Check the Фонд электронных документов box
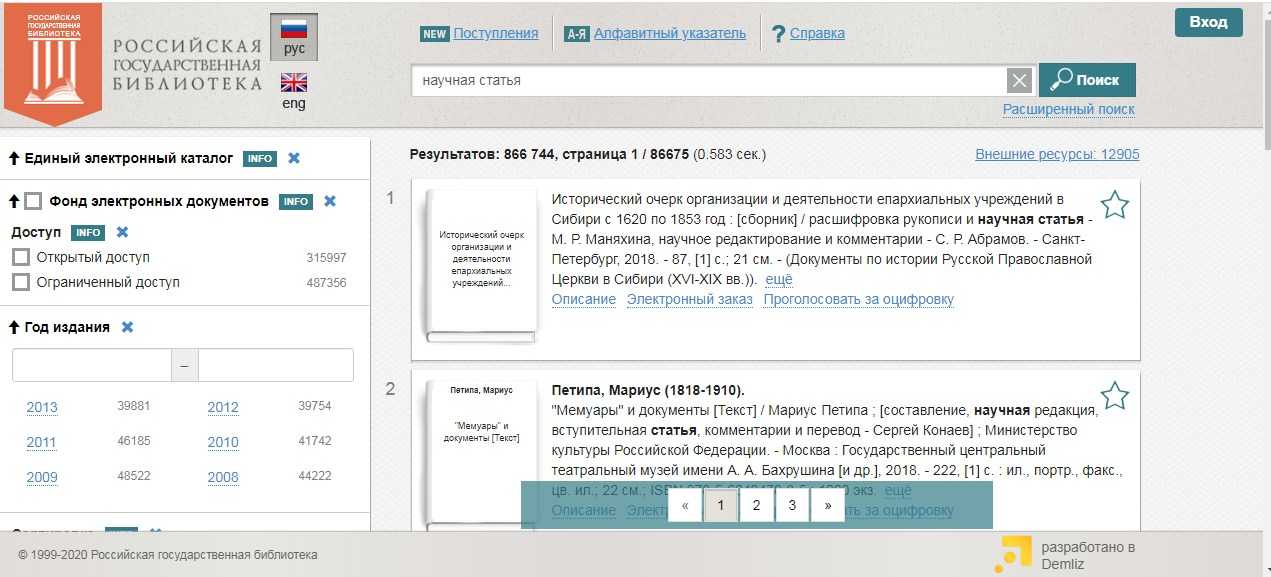The height and width of the screenshot is (577, 1271). click(x=33, y=201)
